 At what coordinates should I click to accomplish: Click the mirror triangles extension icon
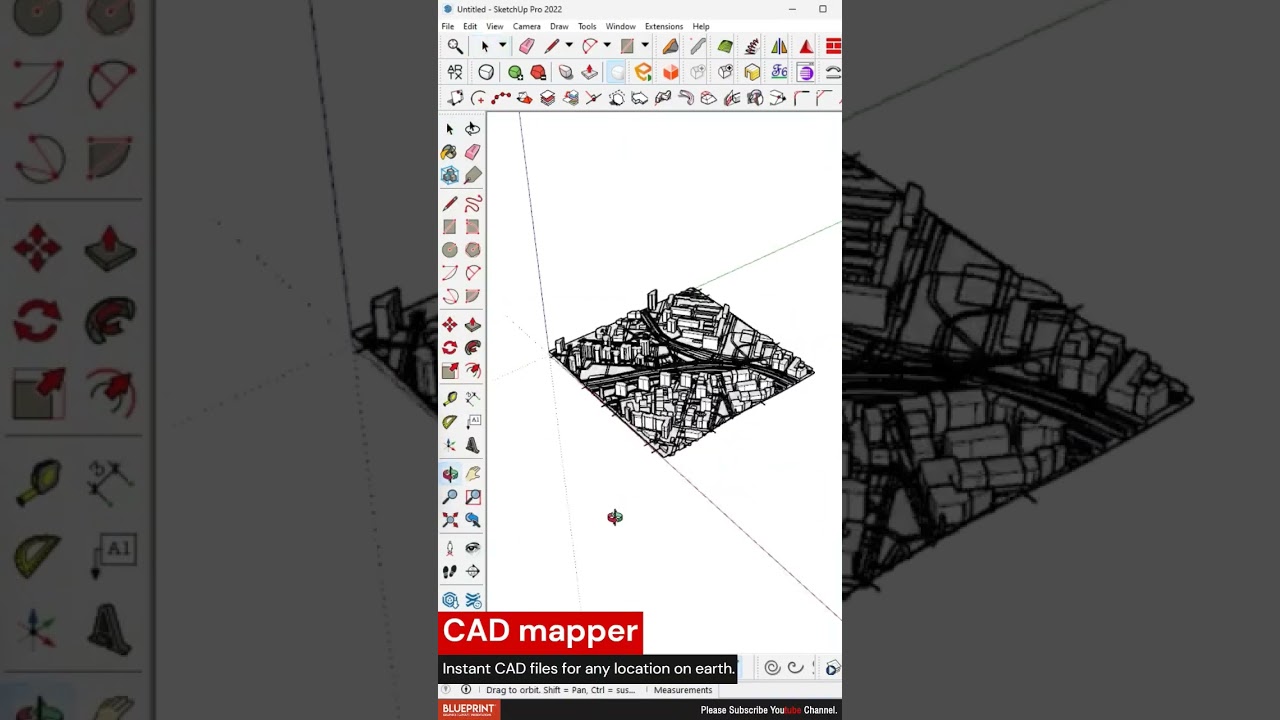779,46
